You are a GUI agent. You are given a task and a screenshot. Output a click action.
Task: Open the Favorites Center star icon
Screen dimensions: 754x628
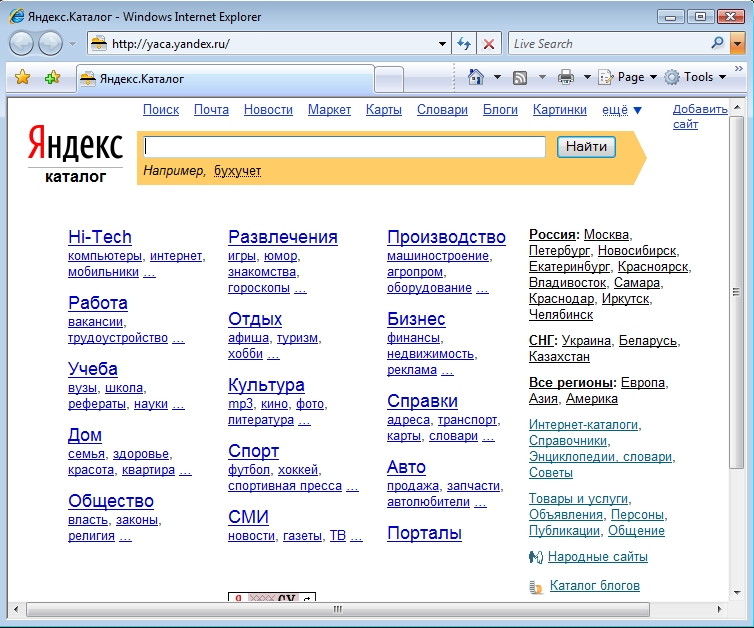point(23,77)
